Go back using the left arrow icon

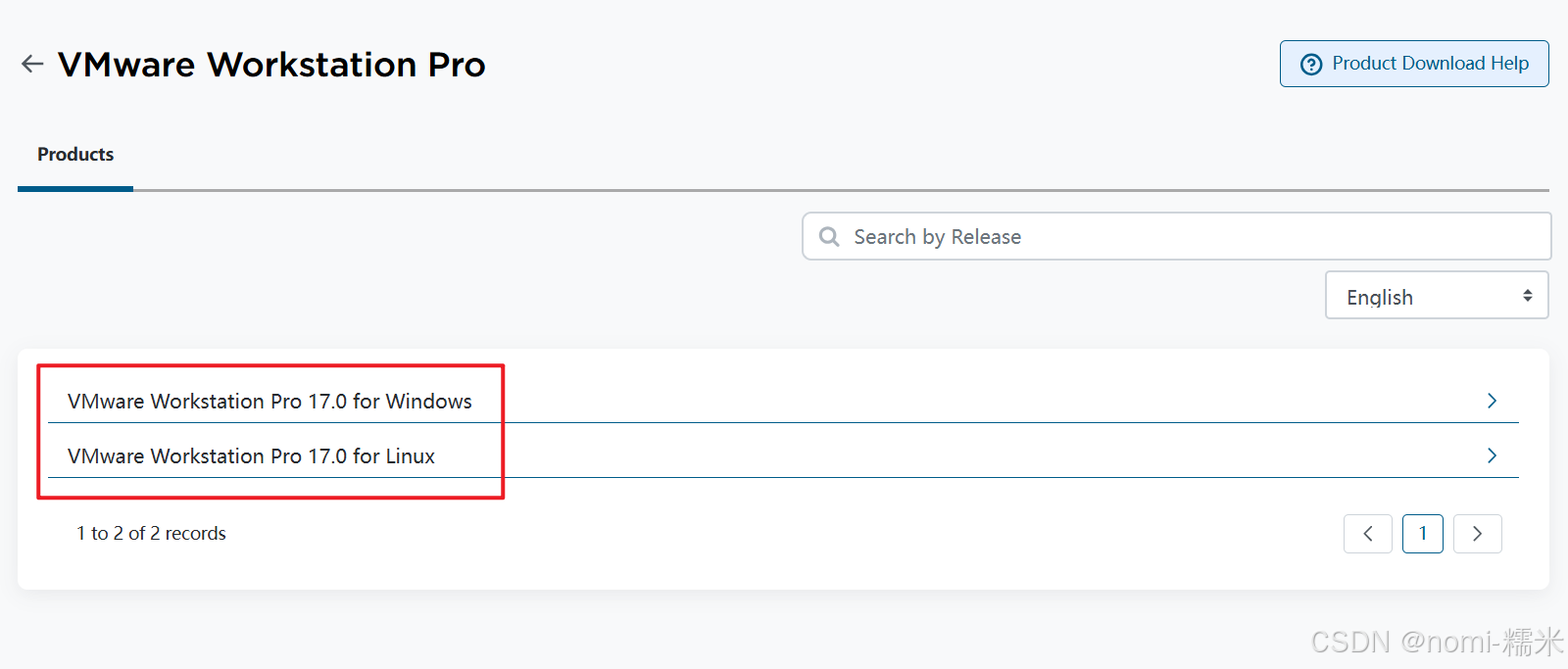(32, 64)
